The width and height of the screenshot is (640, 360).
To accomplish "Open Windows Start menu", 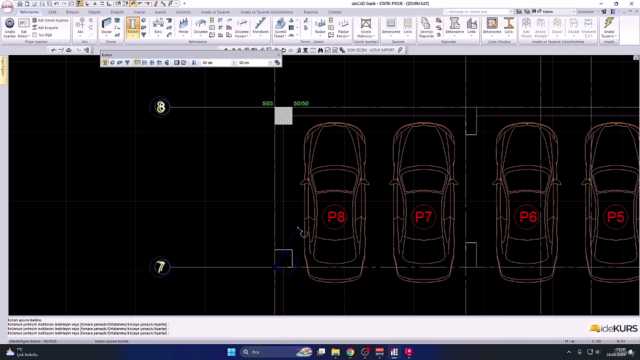I will 231,352.
